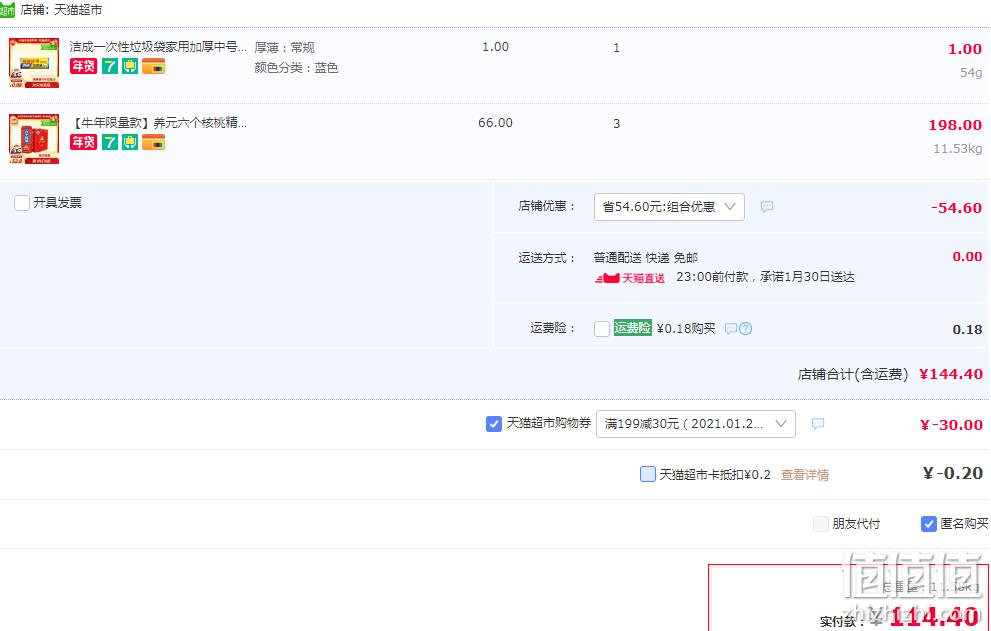Click the black unit price 1.00 of the garbage bags

(496, 47)
